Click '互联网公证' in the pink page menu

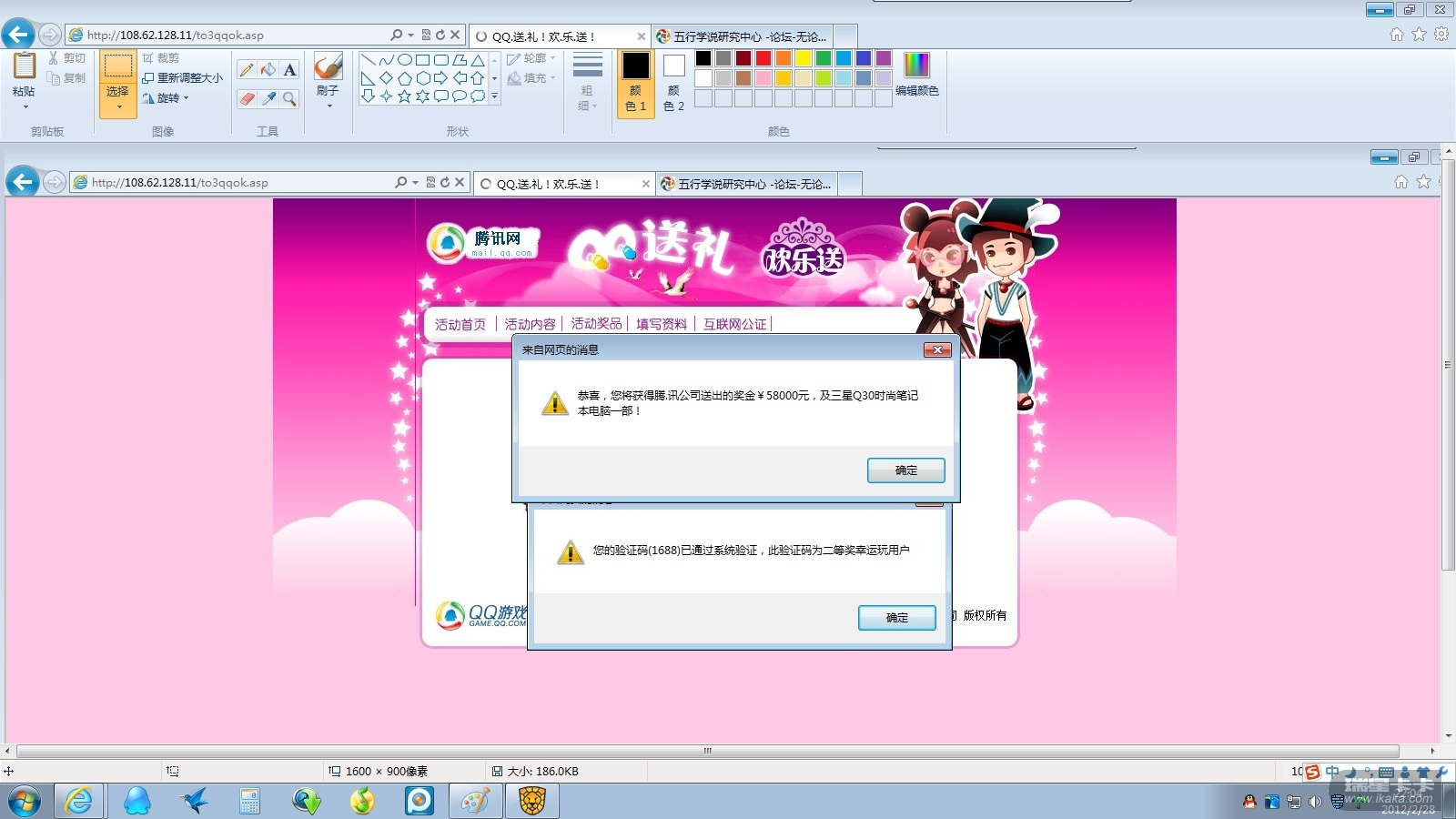click(x=735, y=324)
